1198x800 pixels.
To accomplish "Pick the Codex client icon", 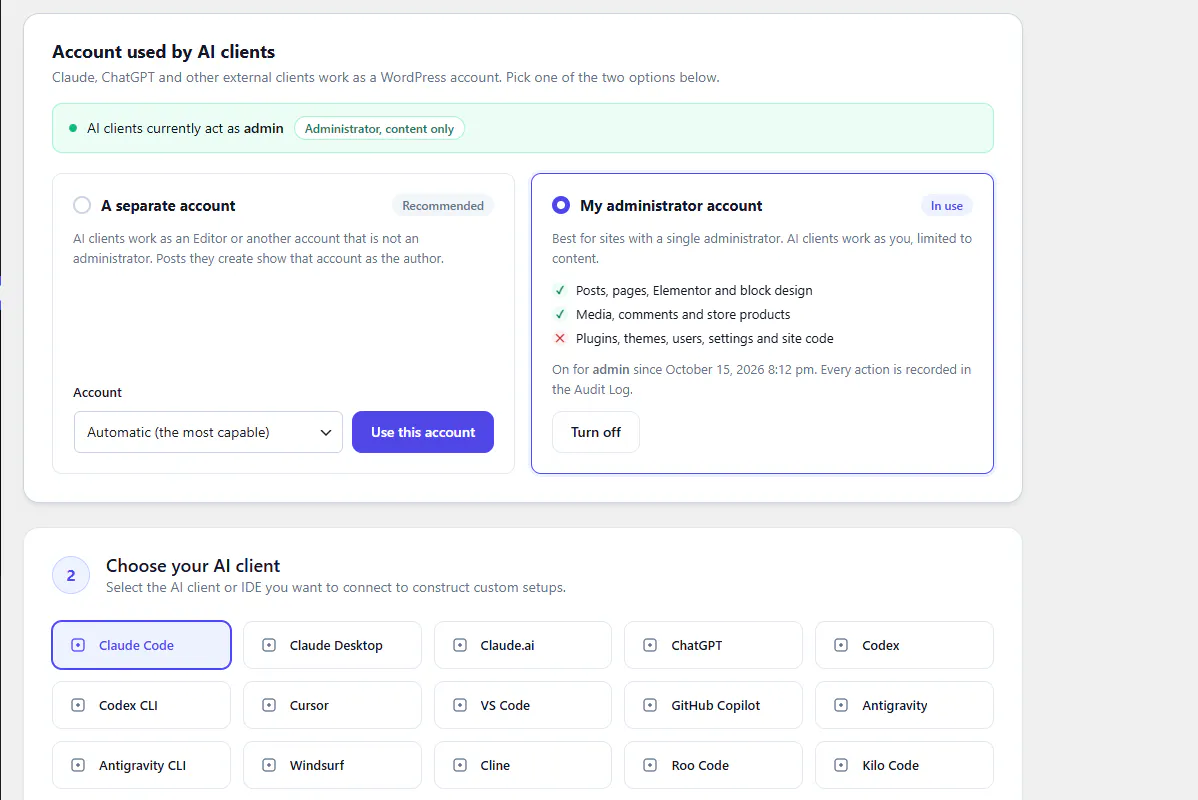I will pyautogui.click(x=841, y=645).
